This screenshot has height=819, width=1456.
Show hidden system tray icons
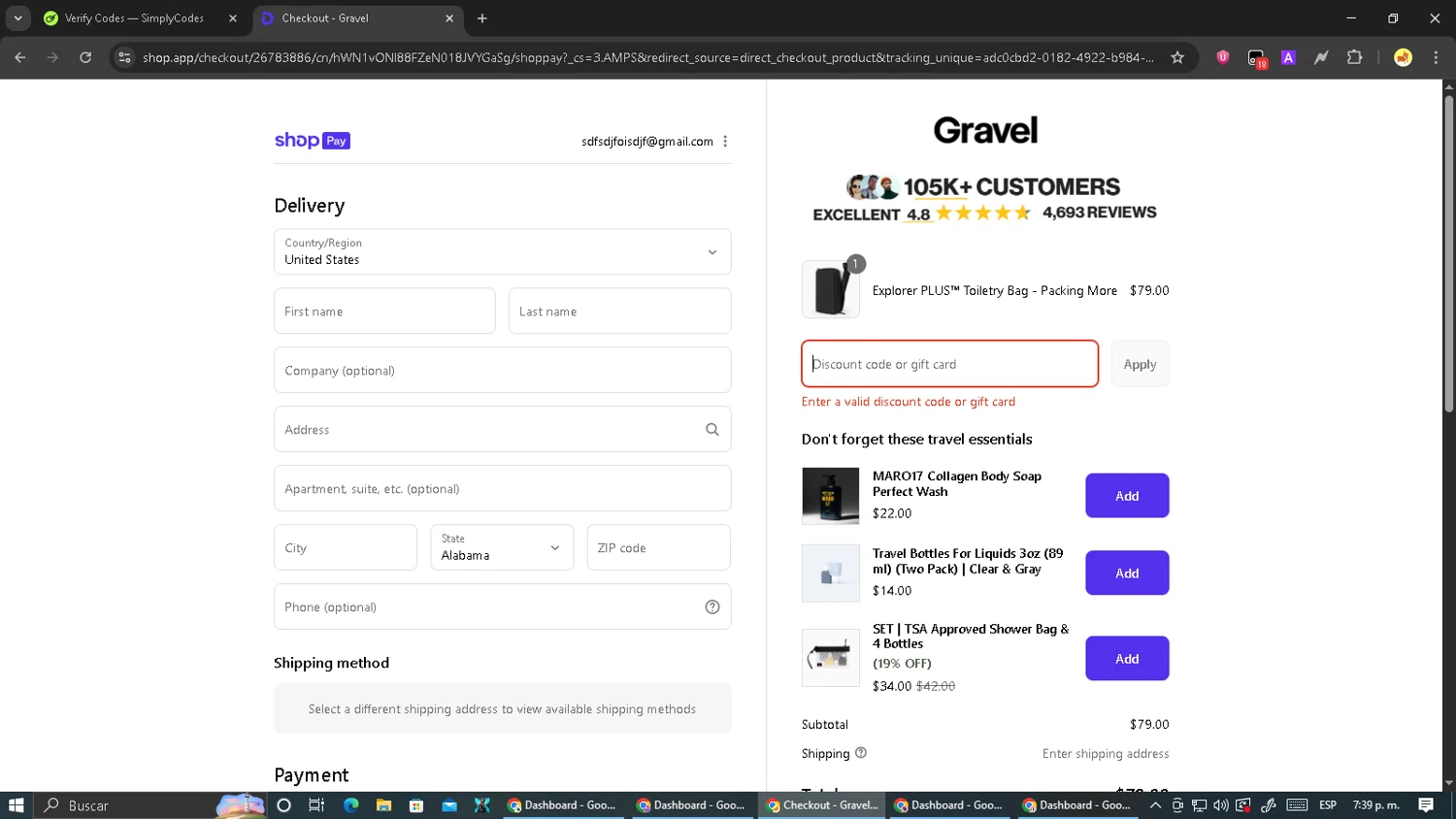(1155, 805)
